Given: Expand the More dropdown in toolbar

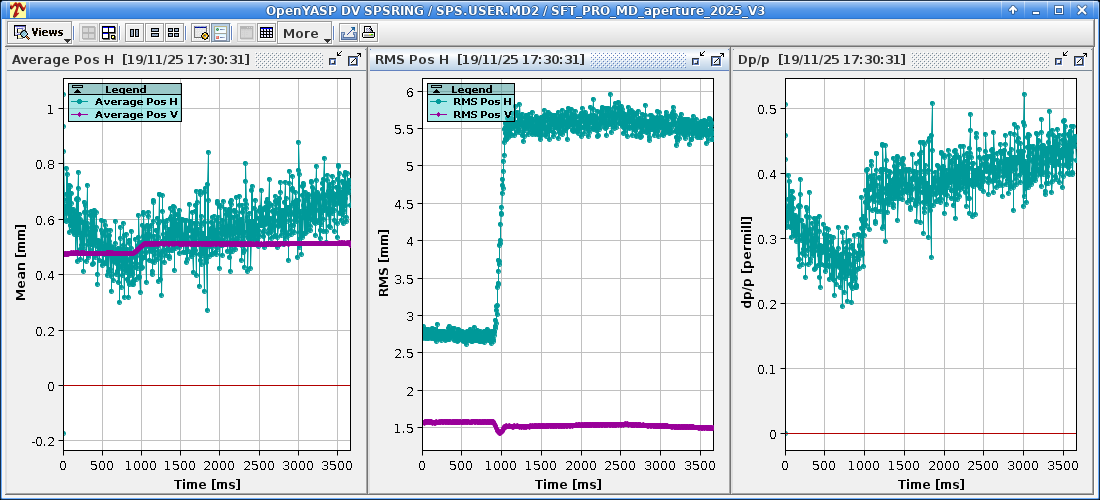Looking at the screenshot, I should coord(305,32).
